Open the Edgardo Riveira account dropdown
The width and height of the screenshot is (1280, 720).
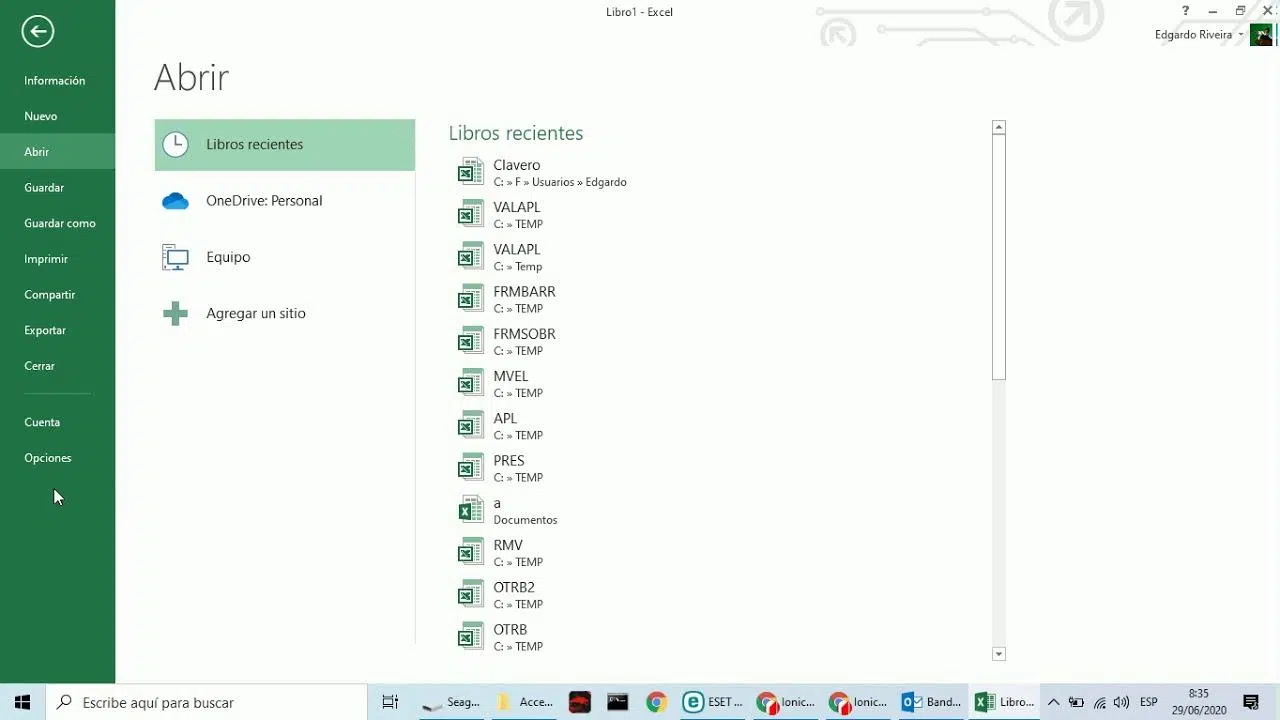tap(1199, 35)
